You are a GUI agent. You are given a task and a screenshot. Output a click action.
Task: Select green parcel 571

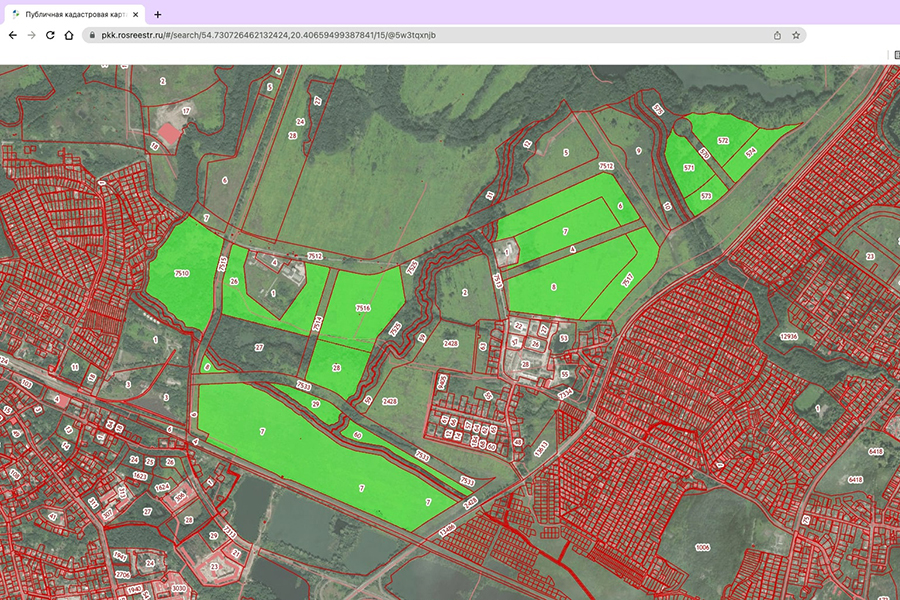click(x=688, y=168)
